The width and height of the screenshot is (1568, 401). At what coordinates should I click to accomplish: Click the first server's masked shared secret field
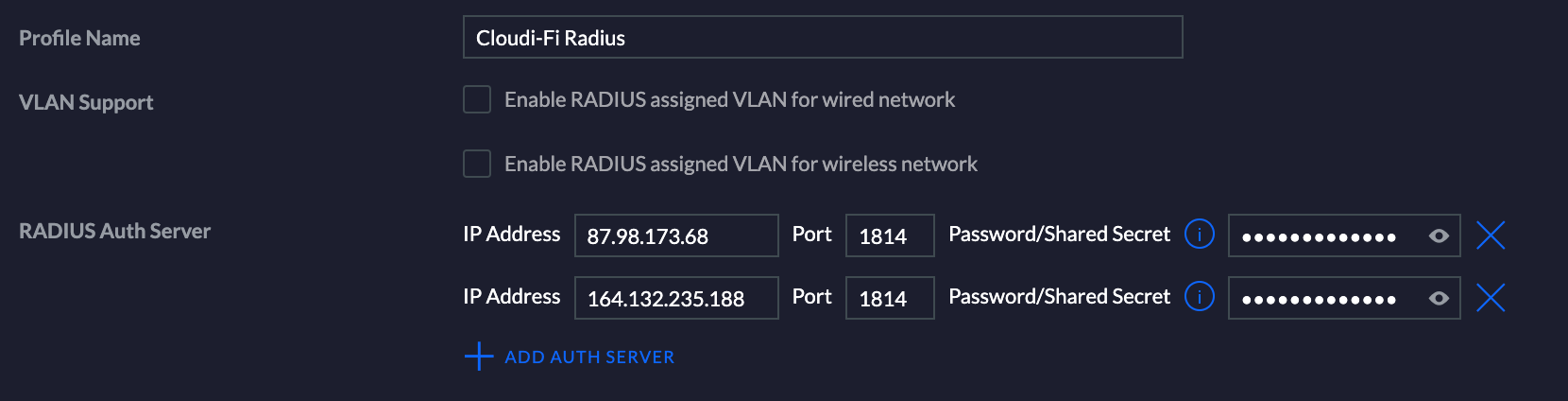[1344, 235]
